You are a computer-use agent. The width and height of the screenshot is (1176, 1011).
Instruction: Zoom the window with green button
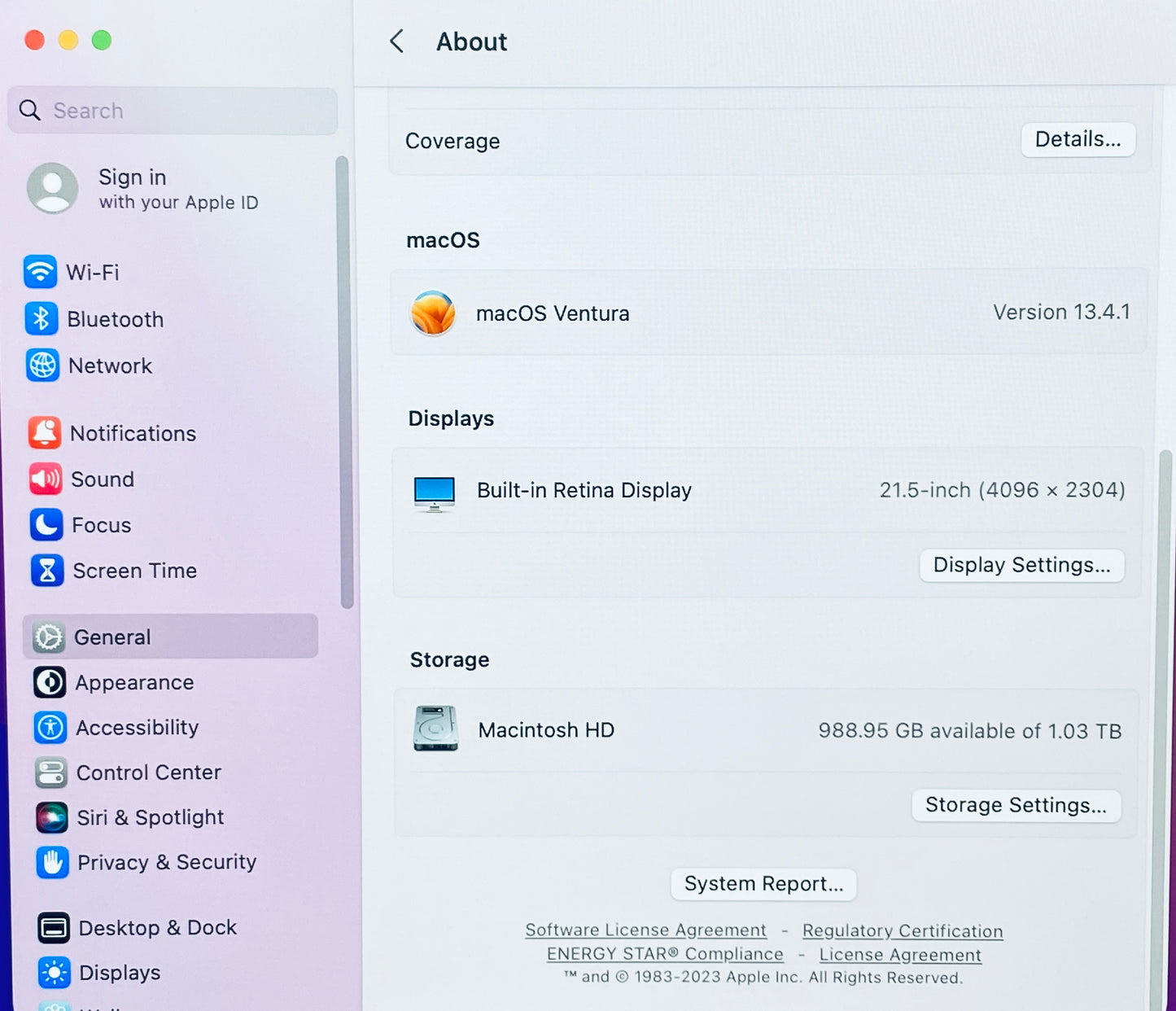pyautogui.click(x=102, y=40)
